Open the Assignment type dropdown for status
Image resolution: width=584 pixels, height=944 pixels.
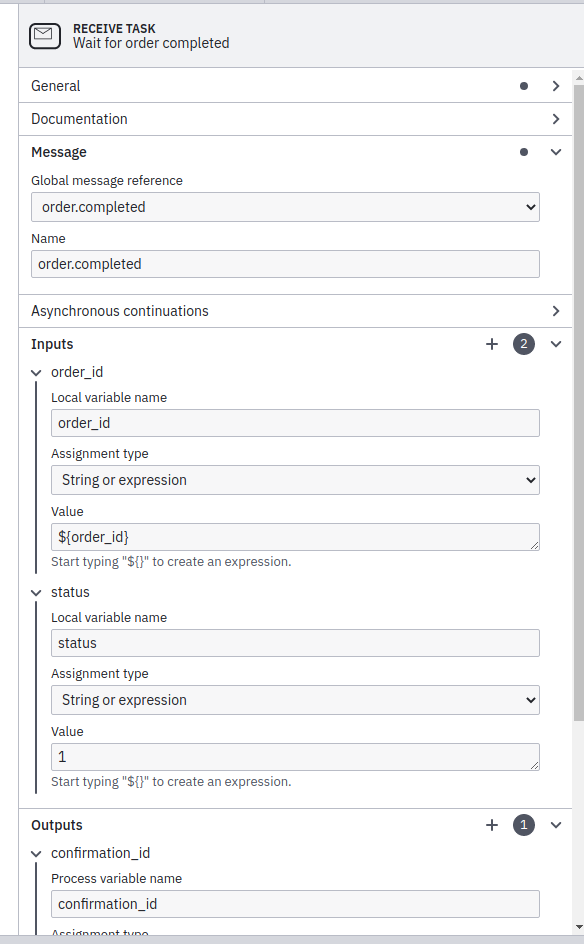(295, 699)
